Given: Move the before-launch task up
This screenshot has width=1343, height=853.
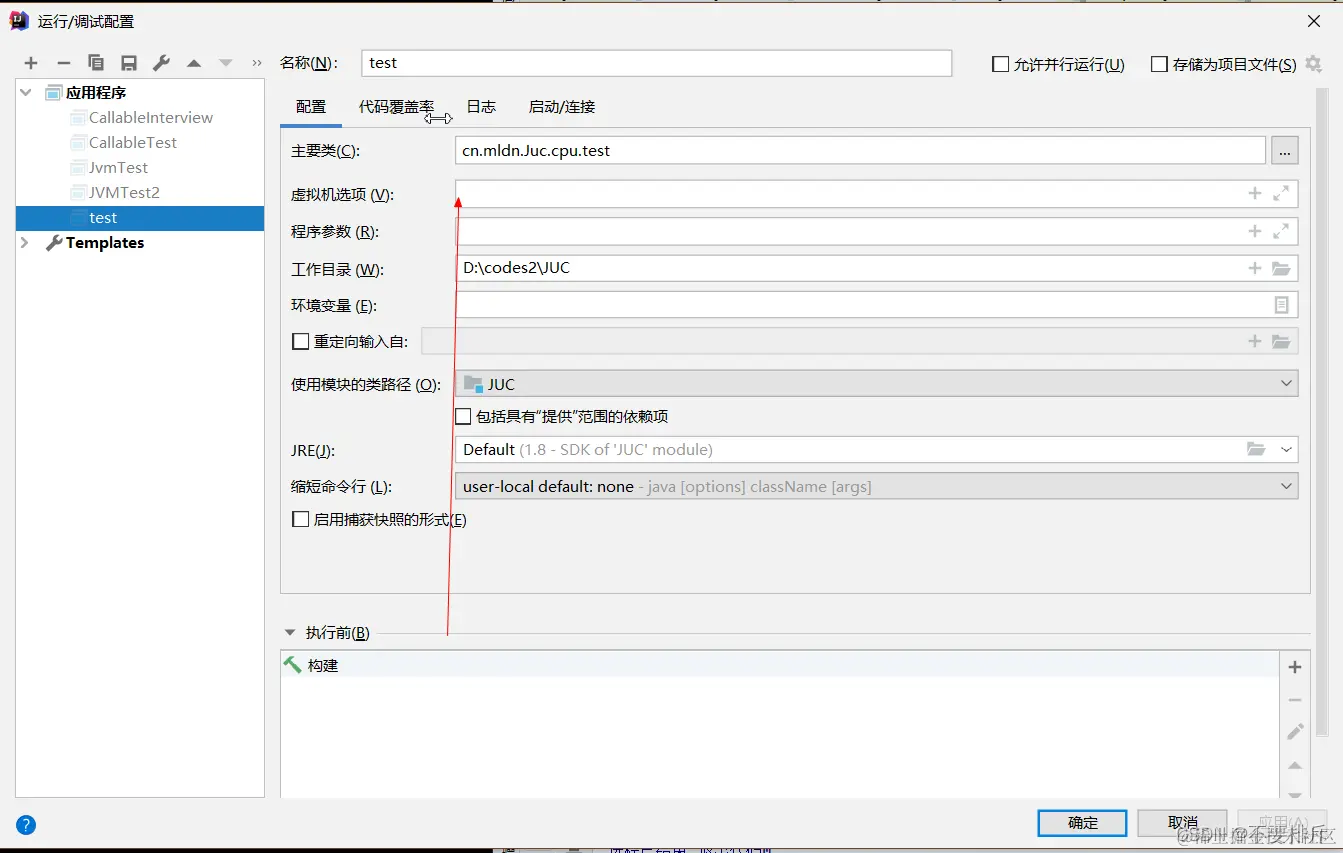Looking at the screenshot, I should 1295,766.
